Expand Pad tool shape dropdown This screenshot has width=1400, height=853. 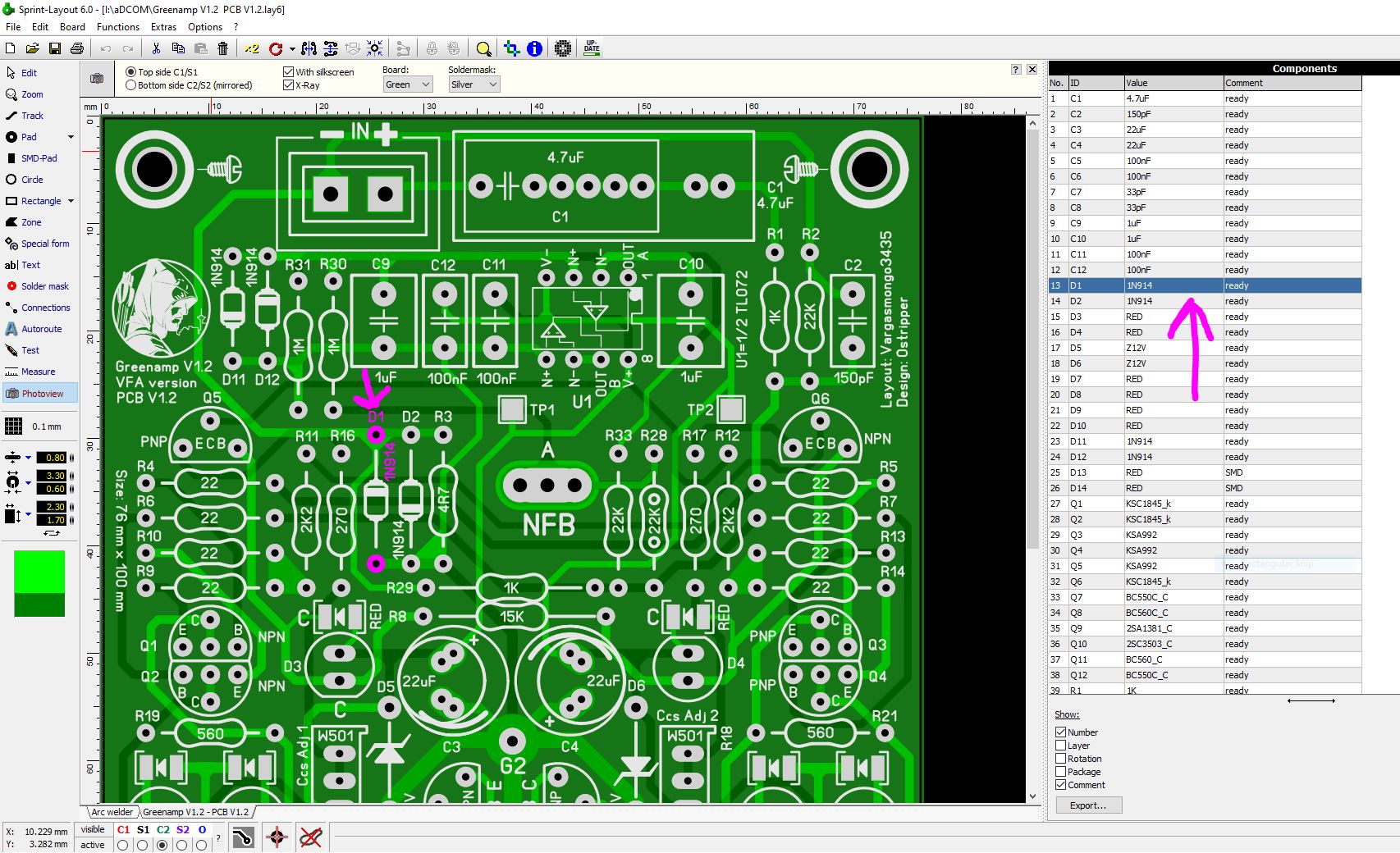click(x=71, y=137)
